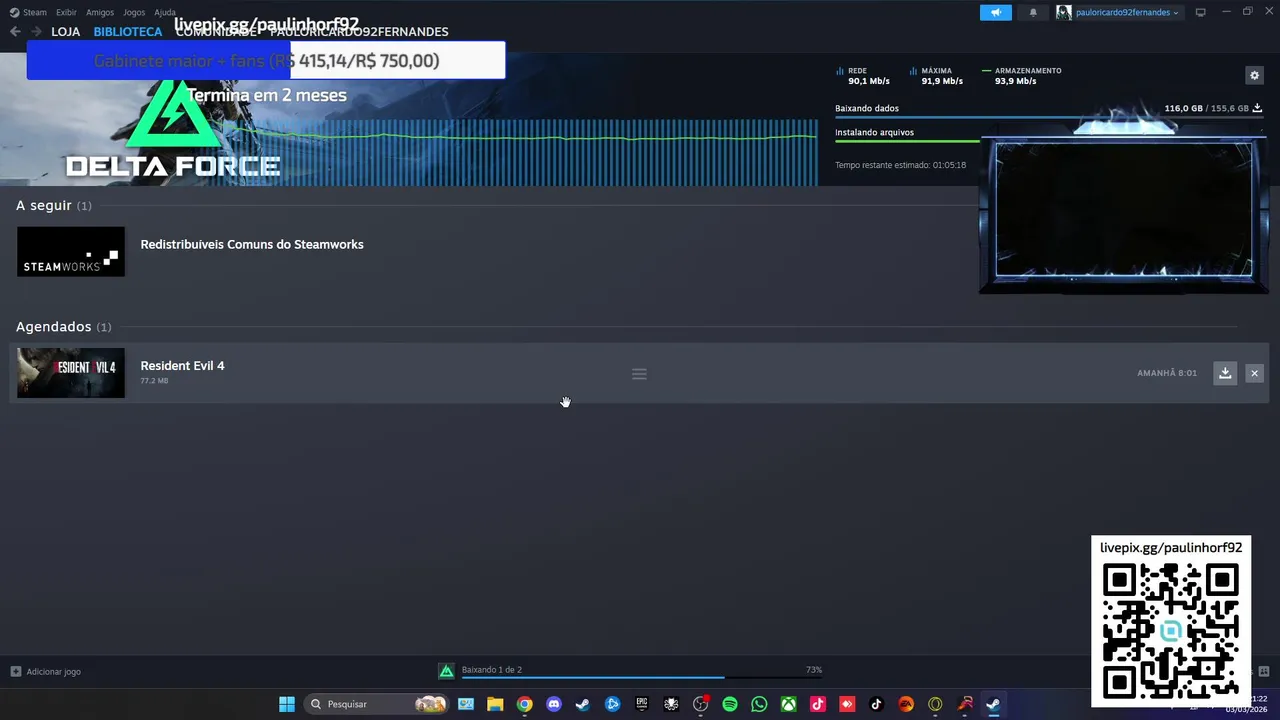Open Google Chrome from the taskbar
This screenshot has width=1280, height=720.
(524, 704)
